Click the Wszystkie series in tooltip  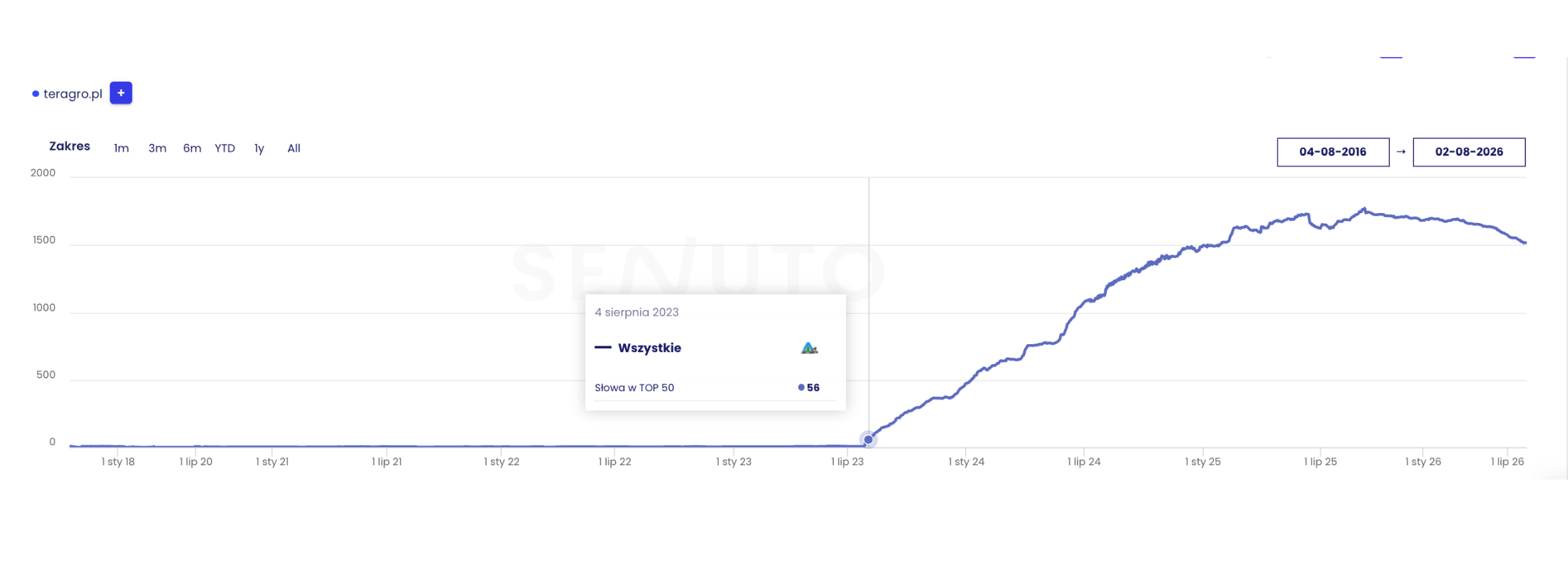[649, 348]
